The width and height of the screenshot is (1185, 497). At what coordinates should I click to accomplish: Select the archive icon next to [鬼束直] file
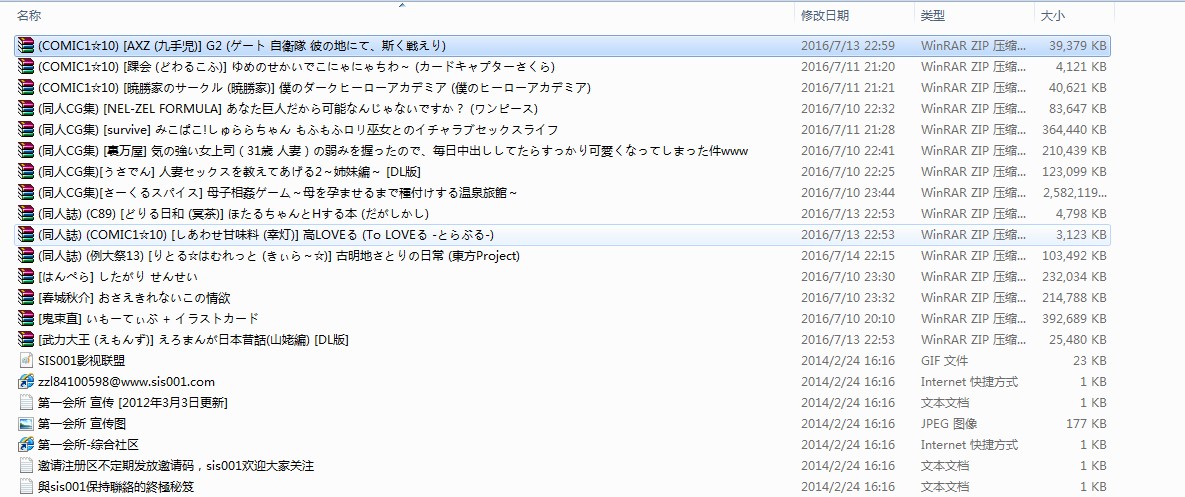(x=26, y=319)
